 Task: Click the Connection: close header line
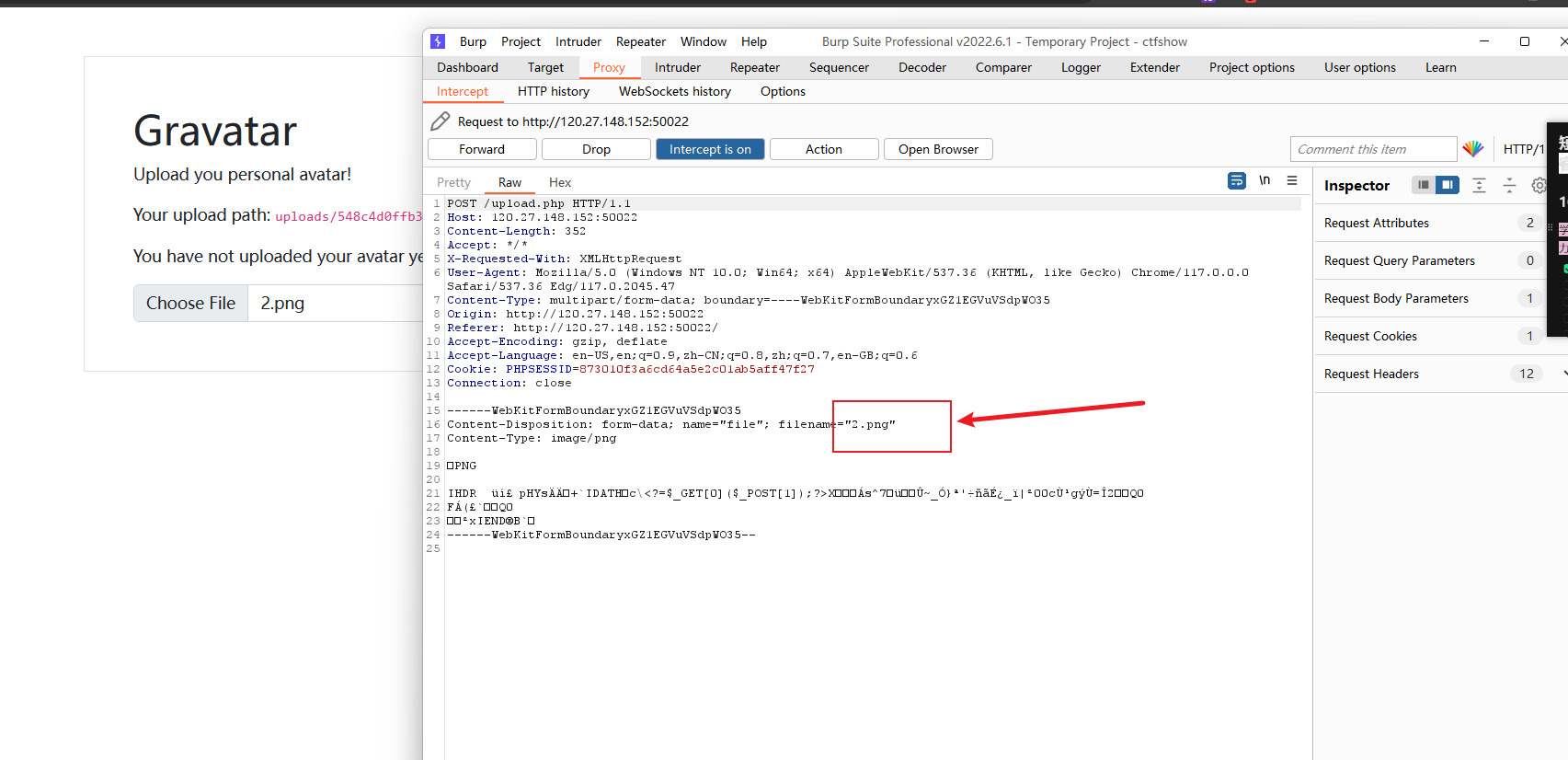pos(509,383)
